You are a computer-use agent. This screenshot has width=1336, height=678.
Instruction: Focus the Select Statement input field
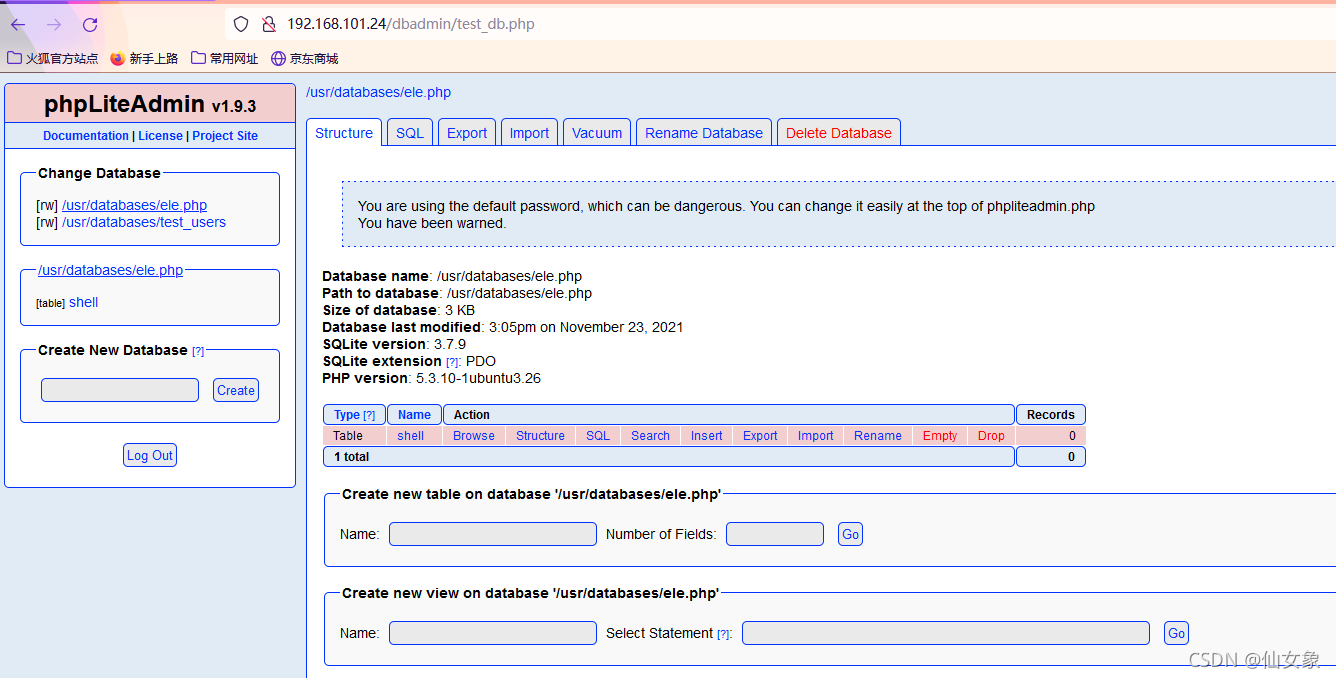(946, 633)
